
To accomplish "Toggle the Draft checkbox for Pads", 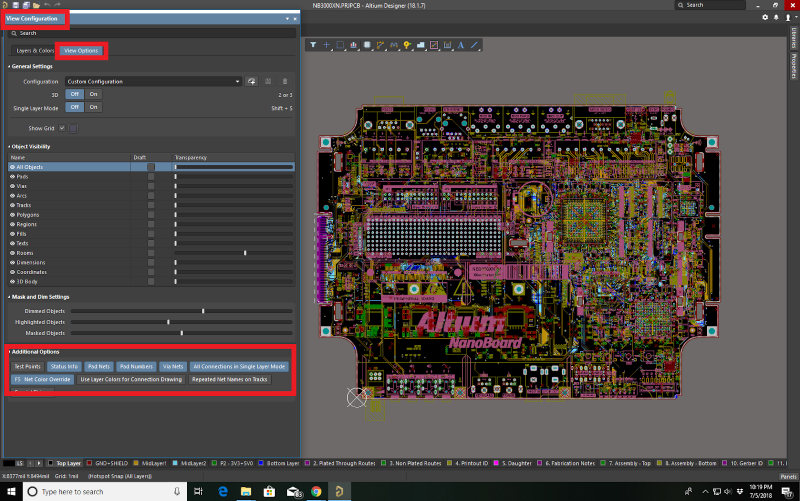I will click(x=151, y=176).
